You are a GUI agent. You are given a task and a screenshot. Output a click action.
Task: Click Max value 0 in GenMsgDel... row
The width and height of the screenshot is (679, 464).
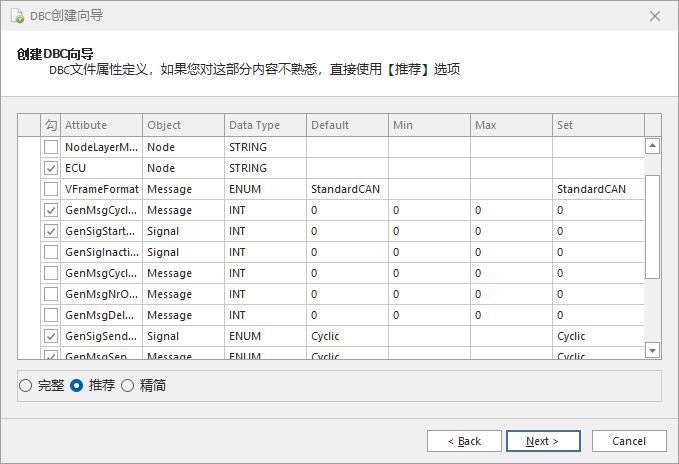(511, 315)
